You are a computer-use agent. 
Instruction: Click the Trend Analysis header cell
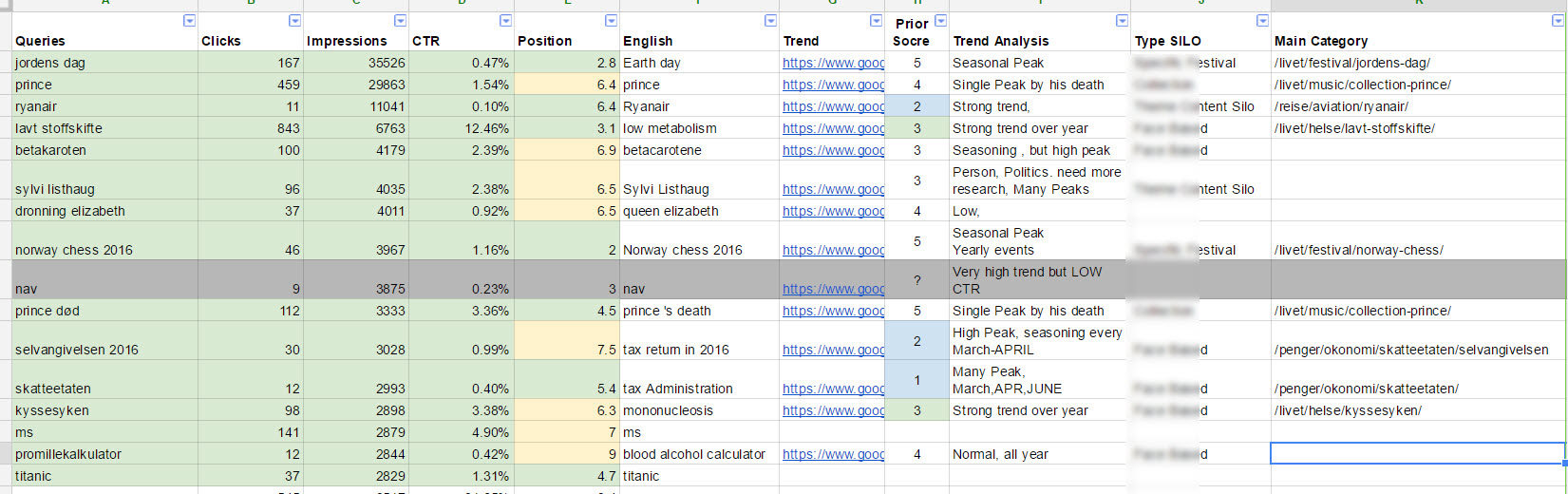pos(1039,41)
